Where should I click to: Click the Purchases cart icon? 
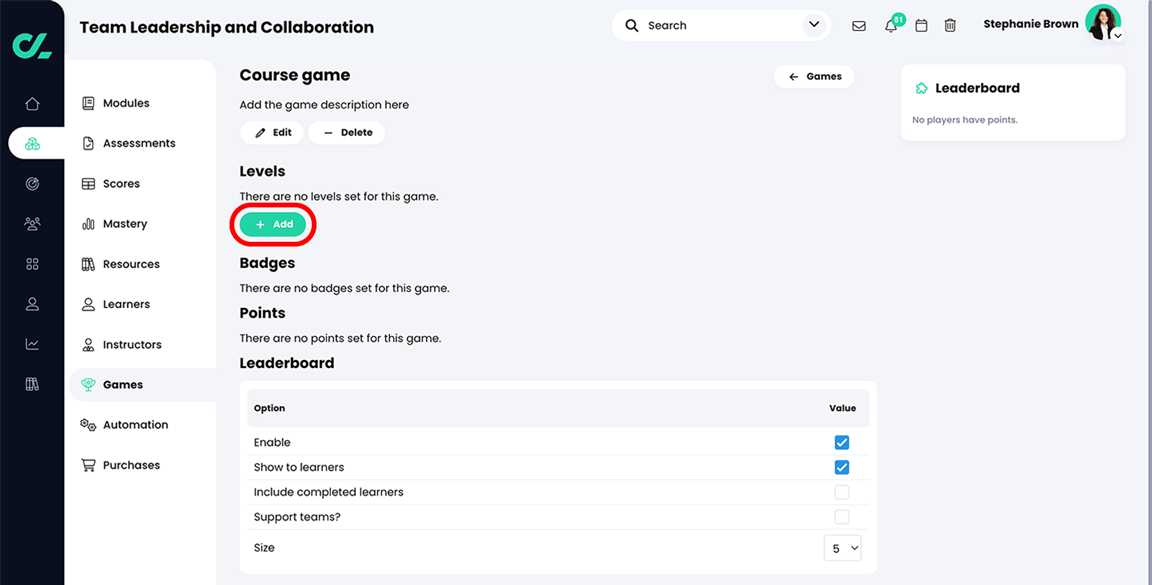[88, 465]
